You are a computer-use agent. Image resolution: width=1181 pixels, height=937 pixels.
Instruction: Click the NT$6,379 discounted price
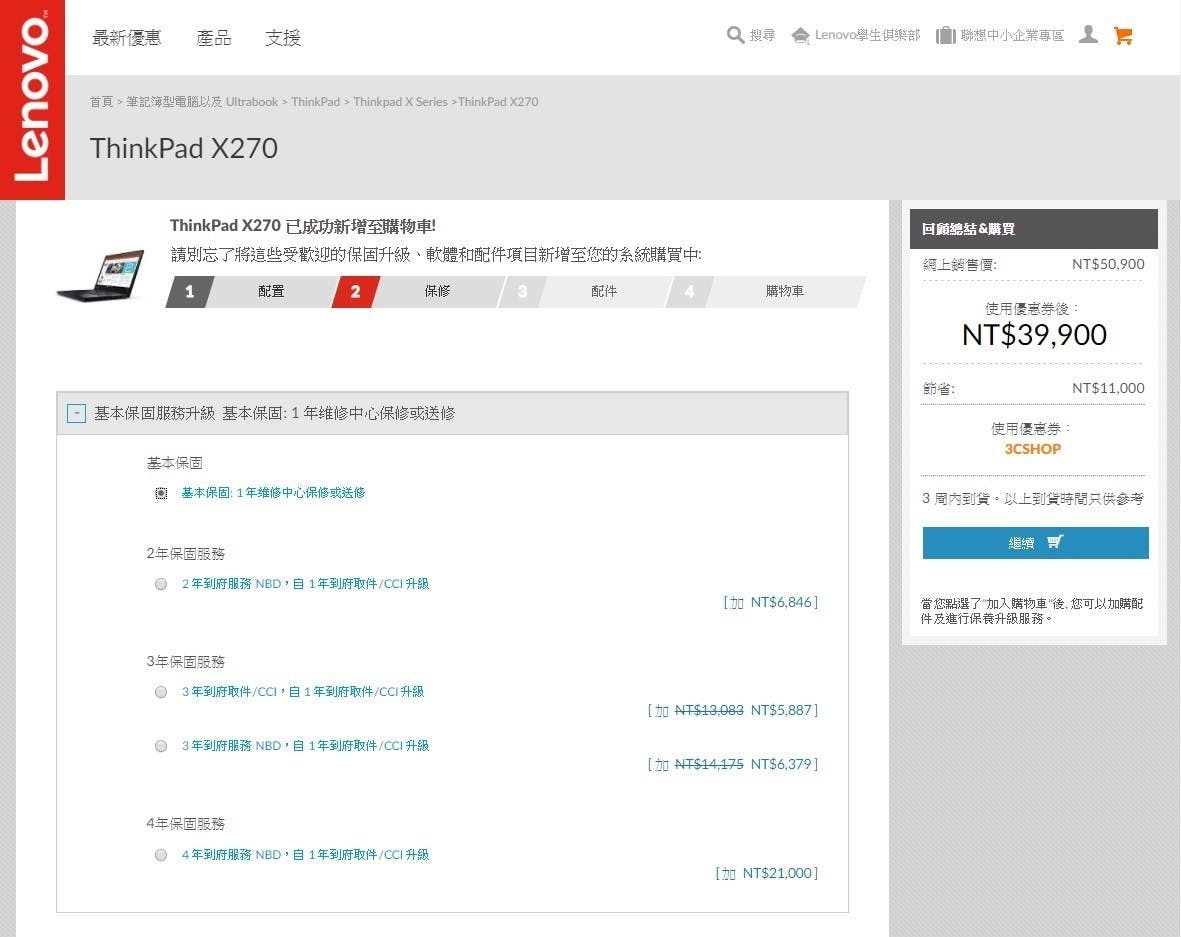coord(781,765)
